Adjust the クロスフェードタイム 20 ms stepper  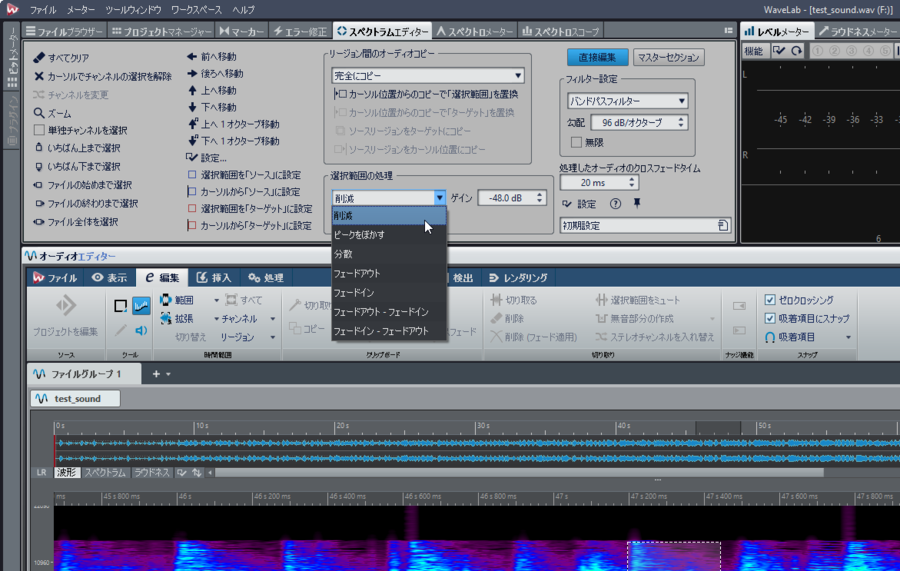coord(632,183)
